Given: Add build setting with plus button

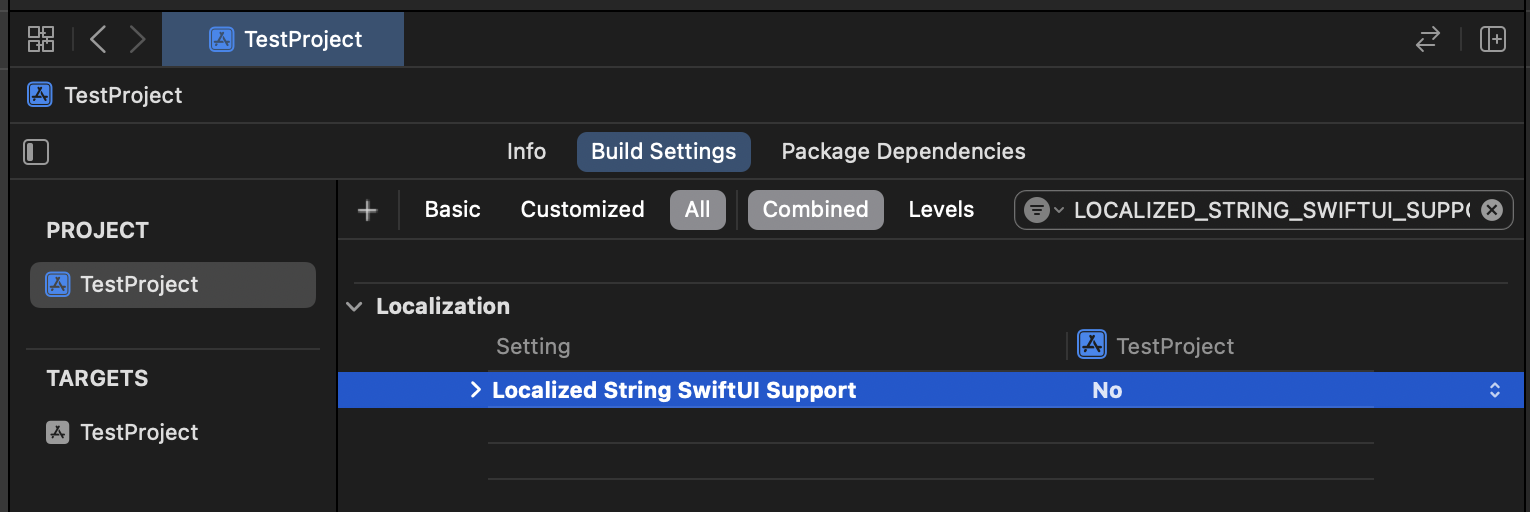Looking at the screenshot, I should pyautogui.click(x=368, y=210).
